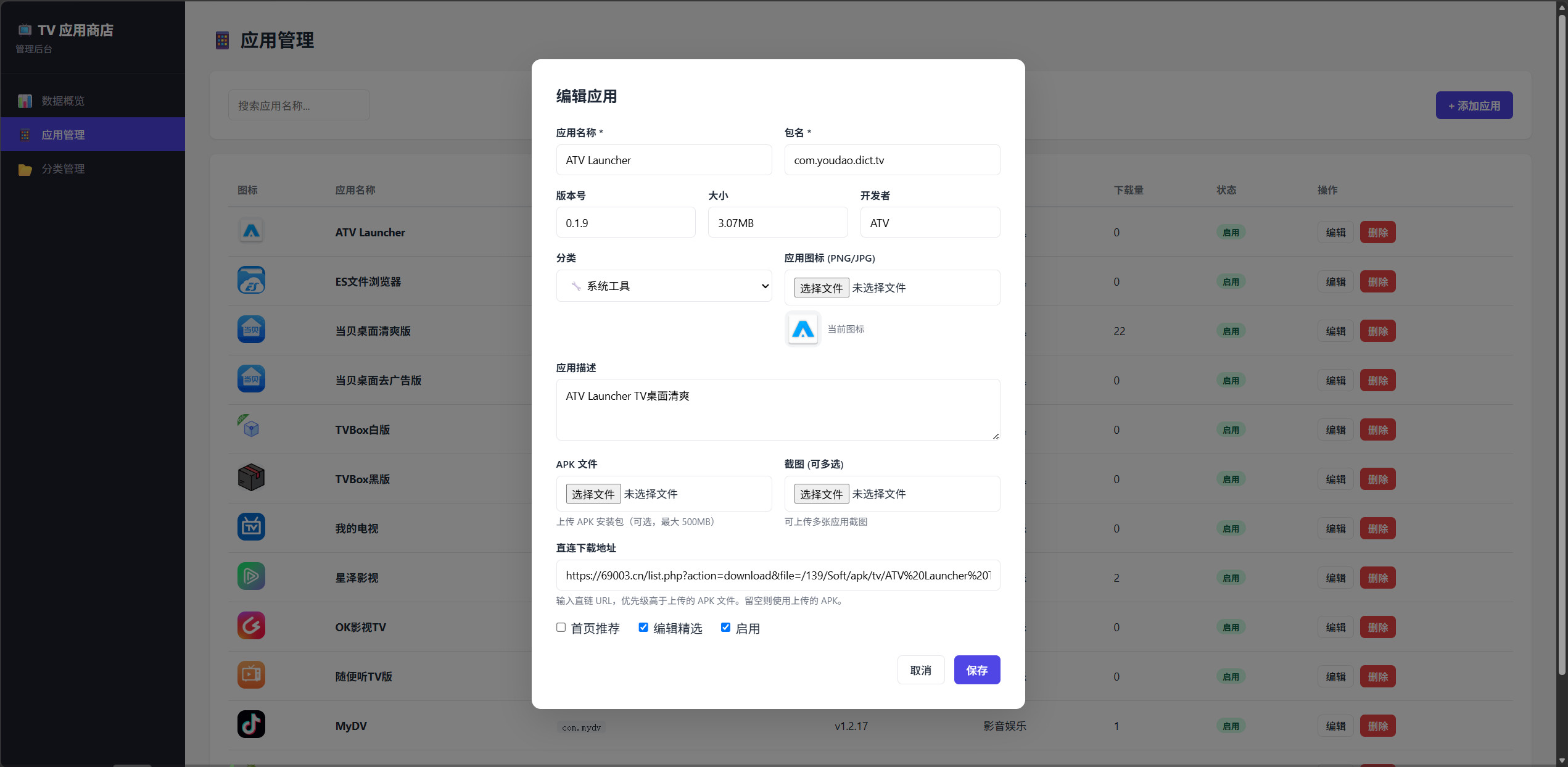The image size is (1568, 767).
Task: Choose a file for 应用图标
Action: (x=822, y=288)
